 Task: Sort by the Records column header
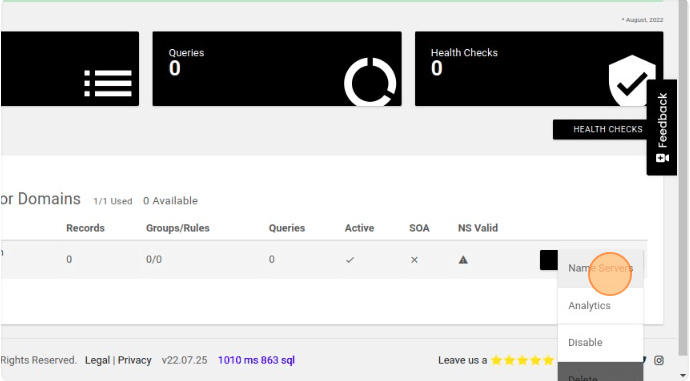[x=85, y=228]
